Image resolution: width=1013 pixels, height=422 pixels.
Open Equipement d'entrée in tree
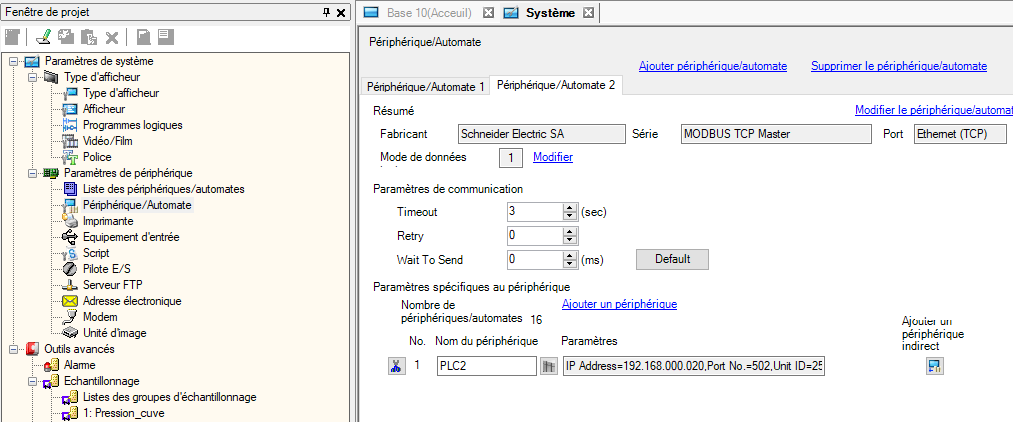pos(131,237)
